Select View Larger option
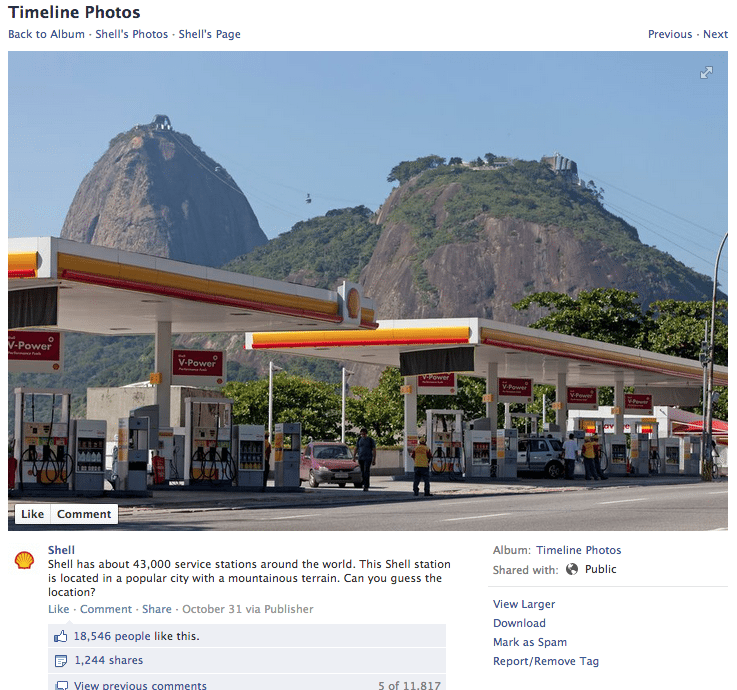Image resolution: width=737 pixels, height=690 pixels. 524,604
